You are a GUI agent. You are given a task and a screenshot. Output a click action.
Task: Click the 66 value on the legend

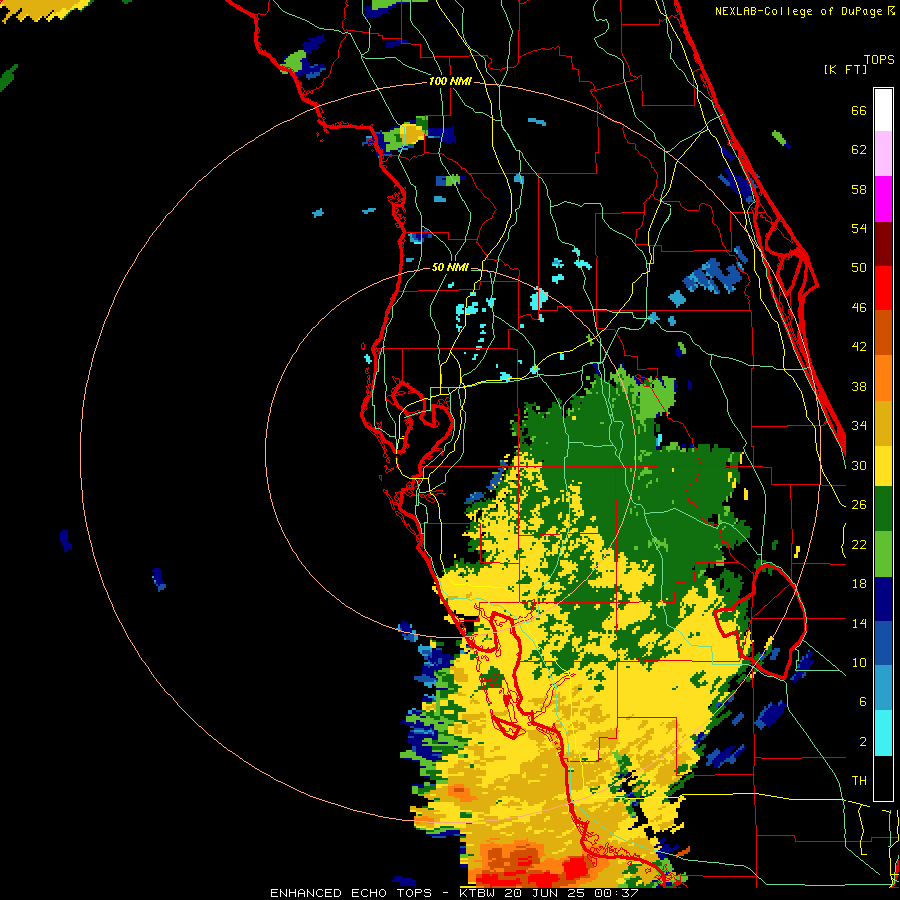point(859,111)
